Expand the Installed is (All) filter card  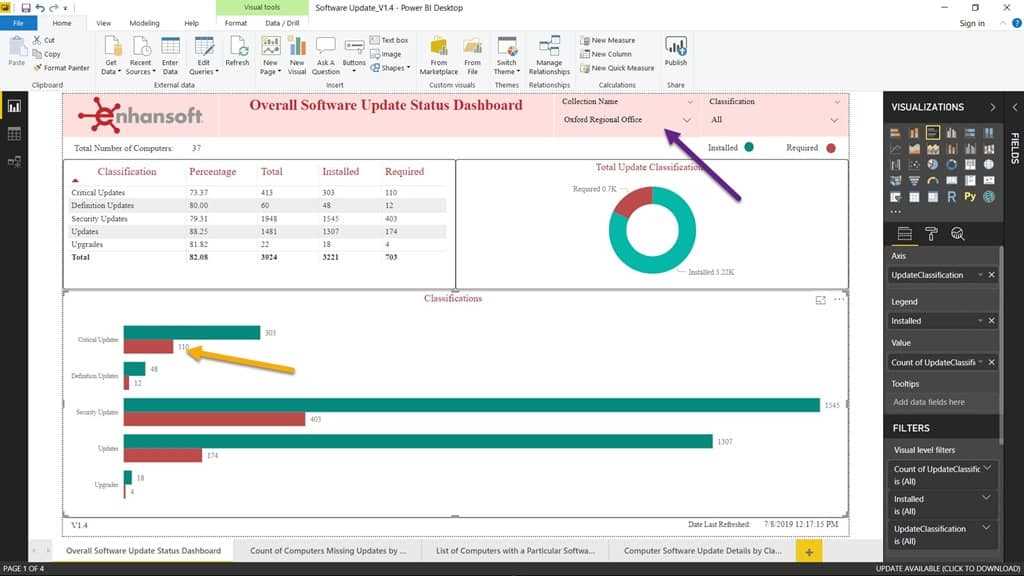[x=988, y=498]
